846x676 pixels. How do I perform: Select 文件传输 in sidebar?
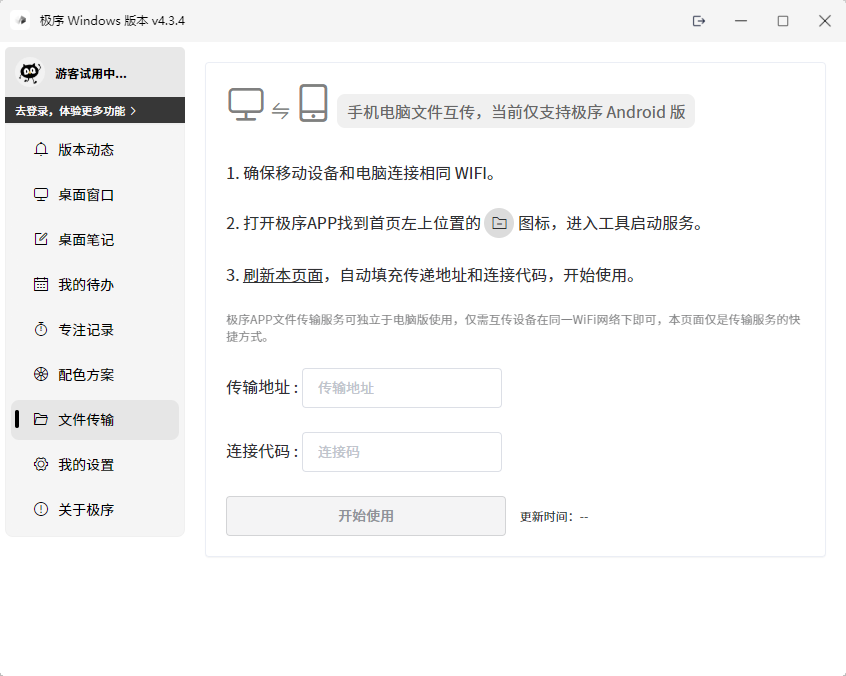(95, 420)
